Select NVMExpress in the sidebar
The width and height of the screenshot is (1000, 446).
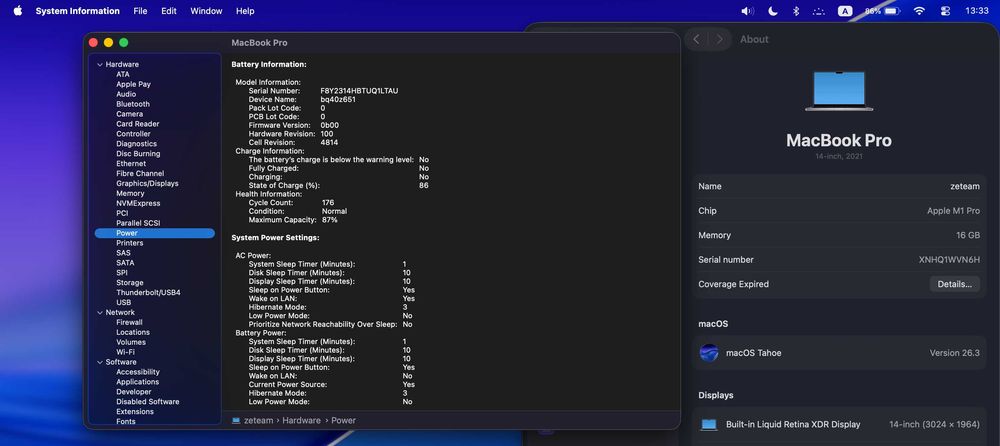[138, 204]
